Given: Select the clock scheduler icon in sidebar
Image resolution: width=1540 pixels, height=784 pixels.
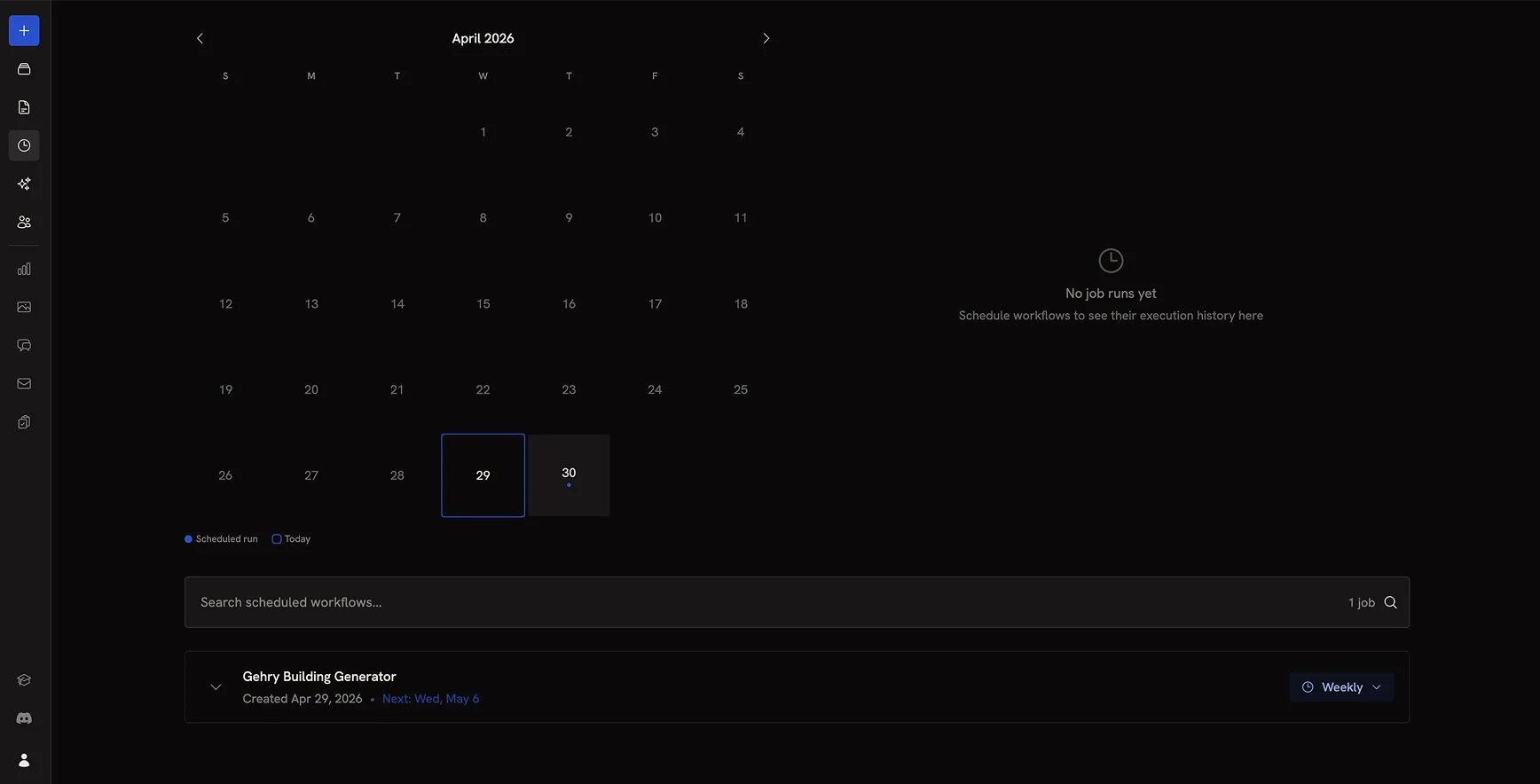Looking at the screenshot, I should coord(24,145).
